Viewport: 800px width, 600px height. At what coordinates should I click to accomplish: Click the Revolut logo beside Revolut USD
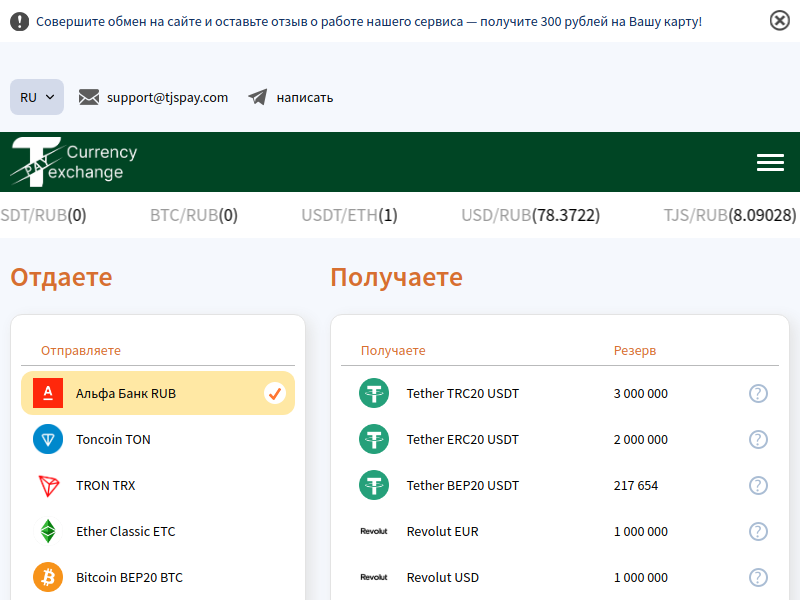[374, 577]
